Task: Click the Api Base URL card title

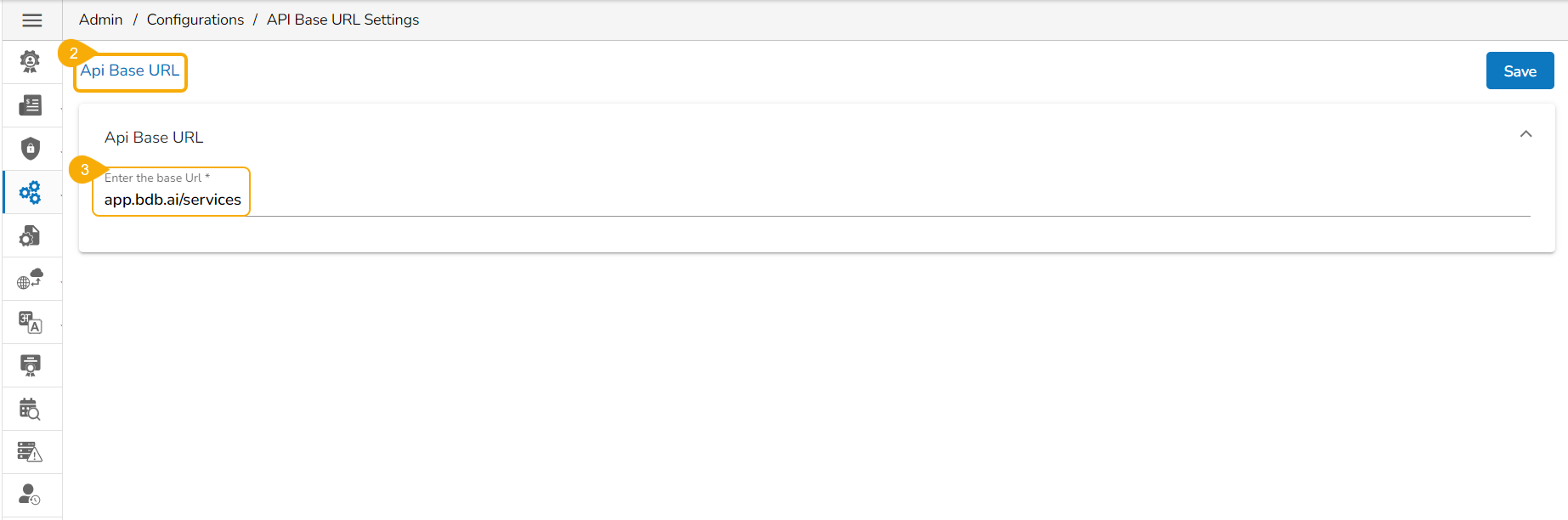Action: tap(154, 138)
